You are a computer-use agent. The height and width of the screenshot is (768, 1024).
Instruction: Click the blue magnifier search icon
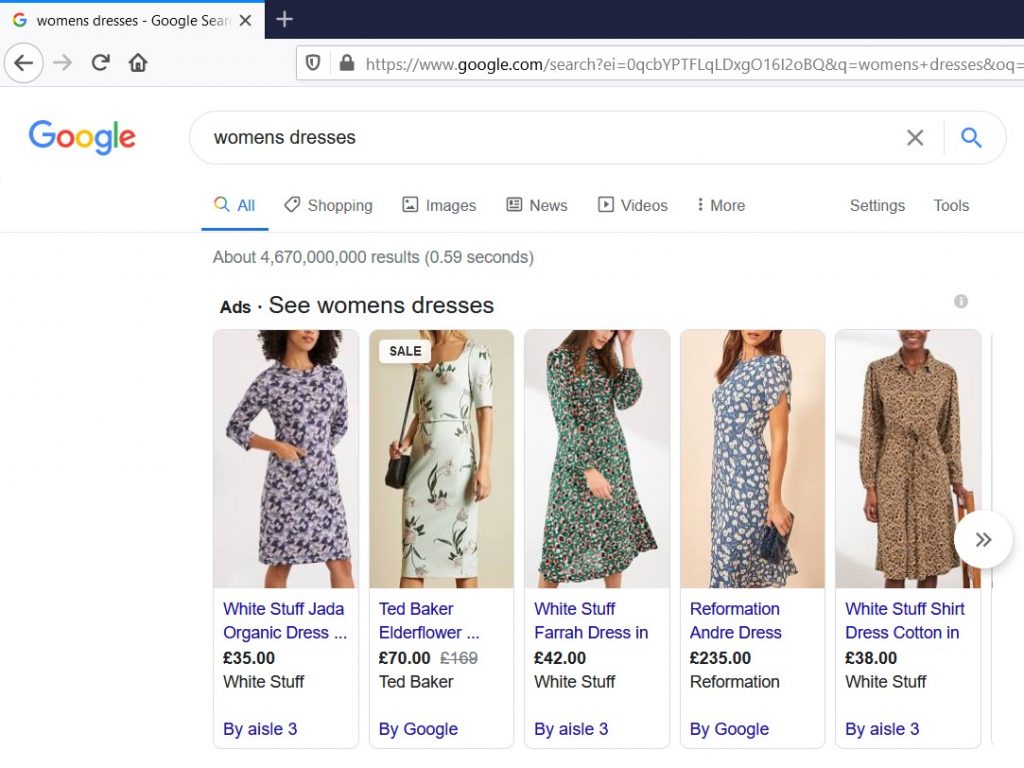971,138
